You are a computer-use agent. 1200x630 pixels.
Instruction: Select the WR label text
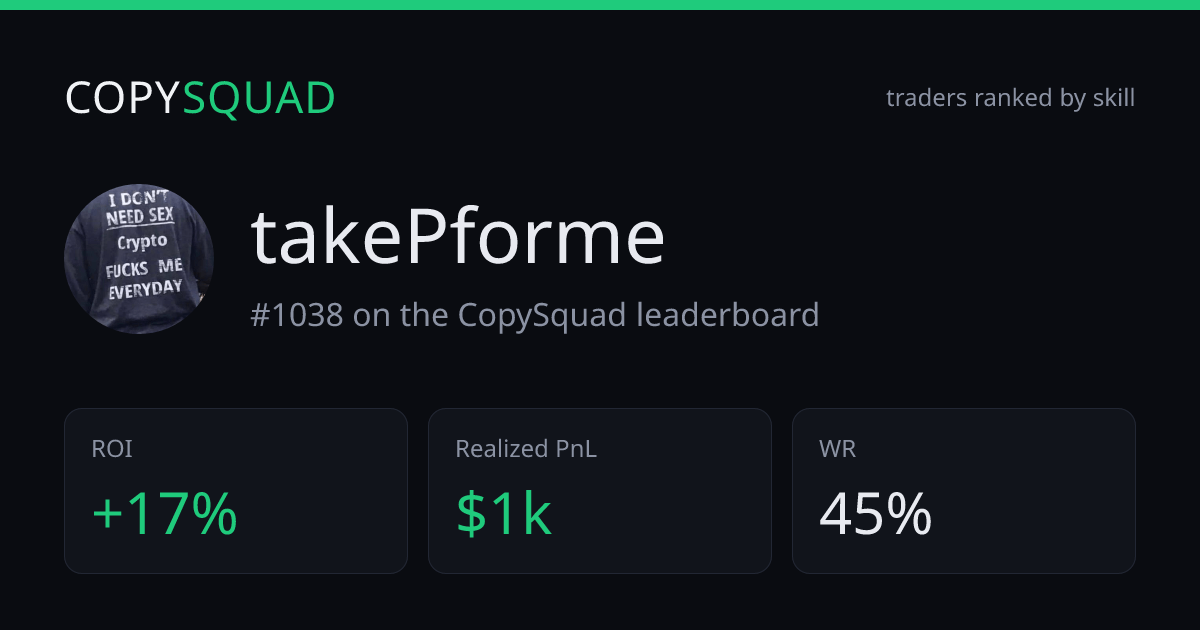(x=838, y=450)
